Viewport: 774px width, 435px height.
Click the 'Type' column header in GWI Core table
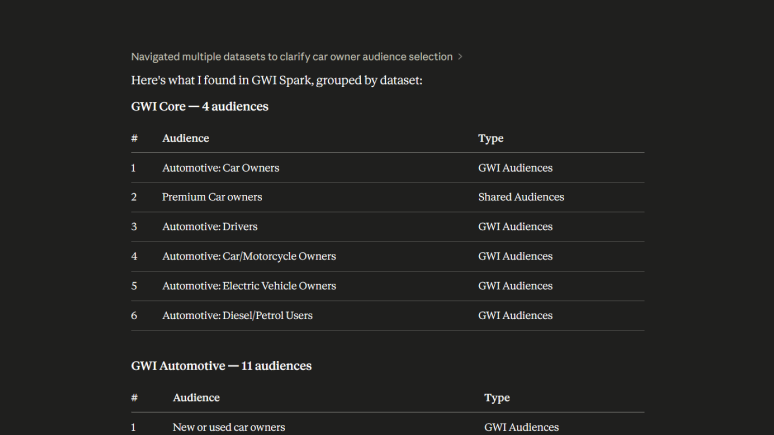click(x=491, y=138)
